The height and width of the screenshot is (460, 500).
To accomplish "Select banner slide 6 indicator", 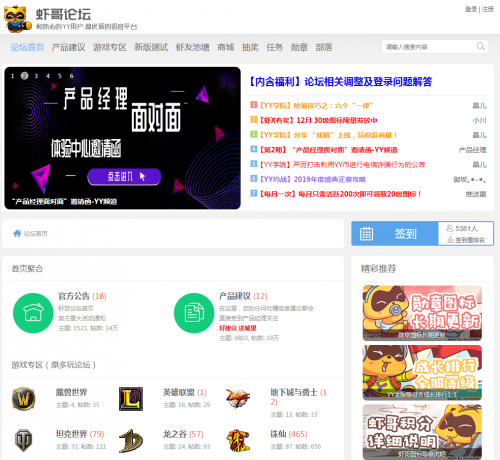I will 71,76.
